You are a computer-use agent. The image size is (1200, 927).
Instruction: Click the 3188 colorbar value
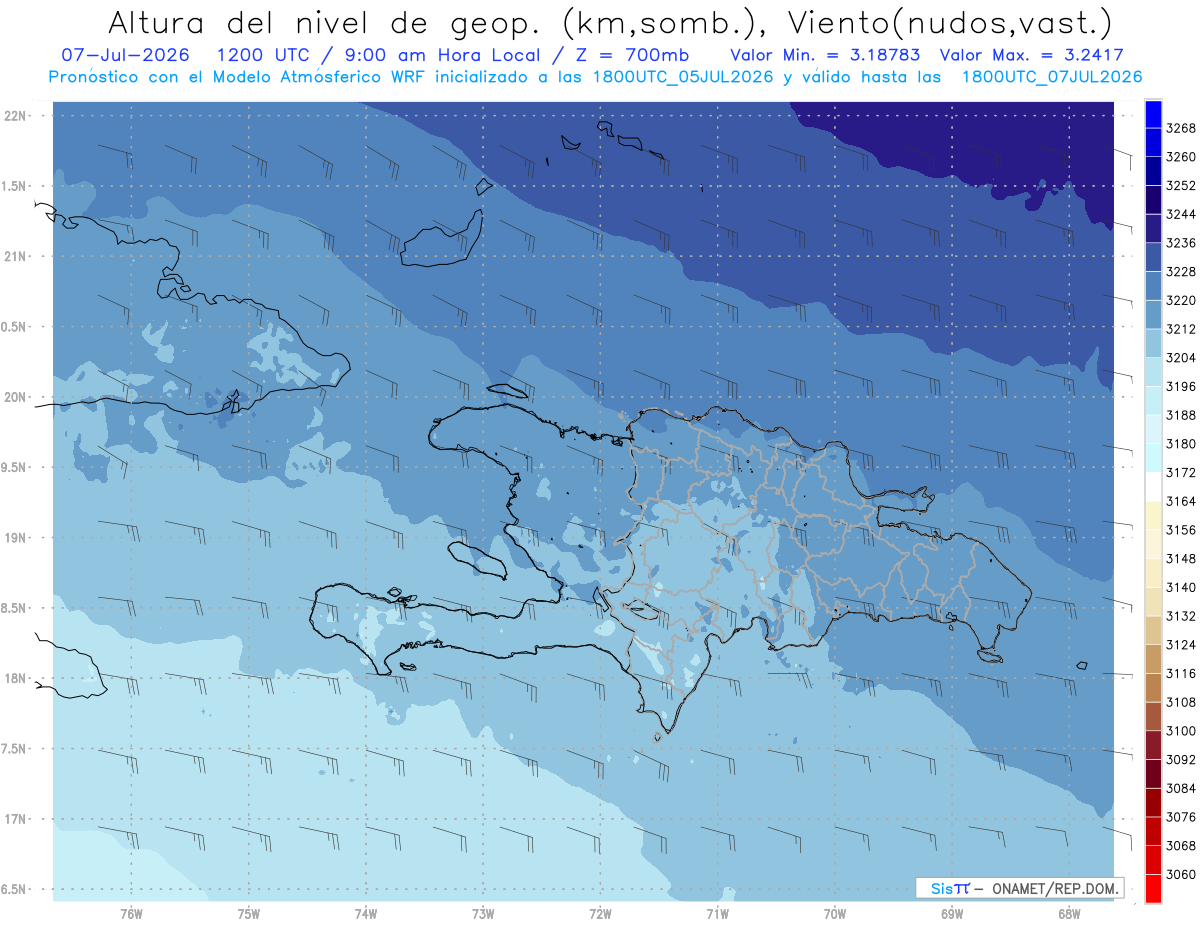coord(1180,416)
